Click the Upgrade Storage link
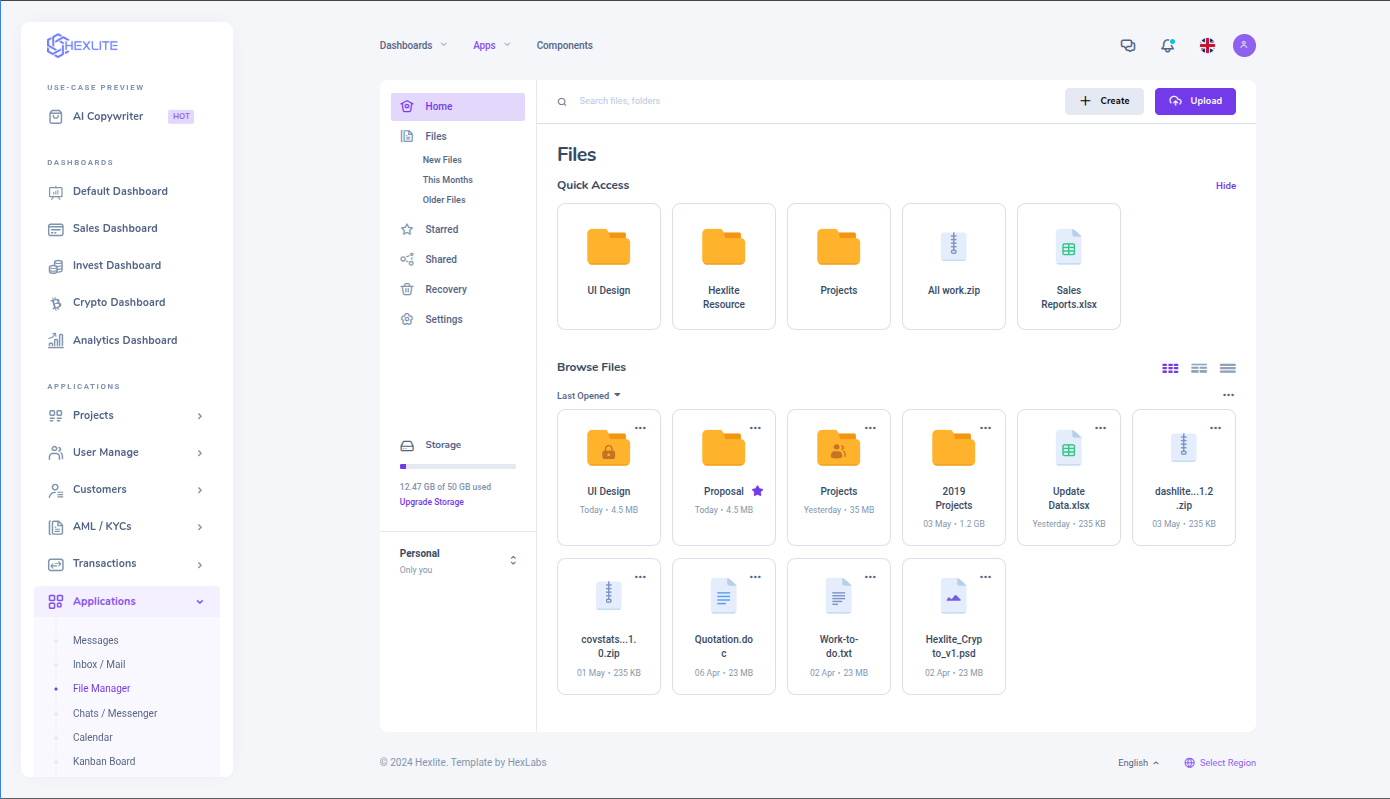 [x=431, y=502]
